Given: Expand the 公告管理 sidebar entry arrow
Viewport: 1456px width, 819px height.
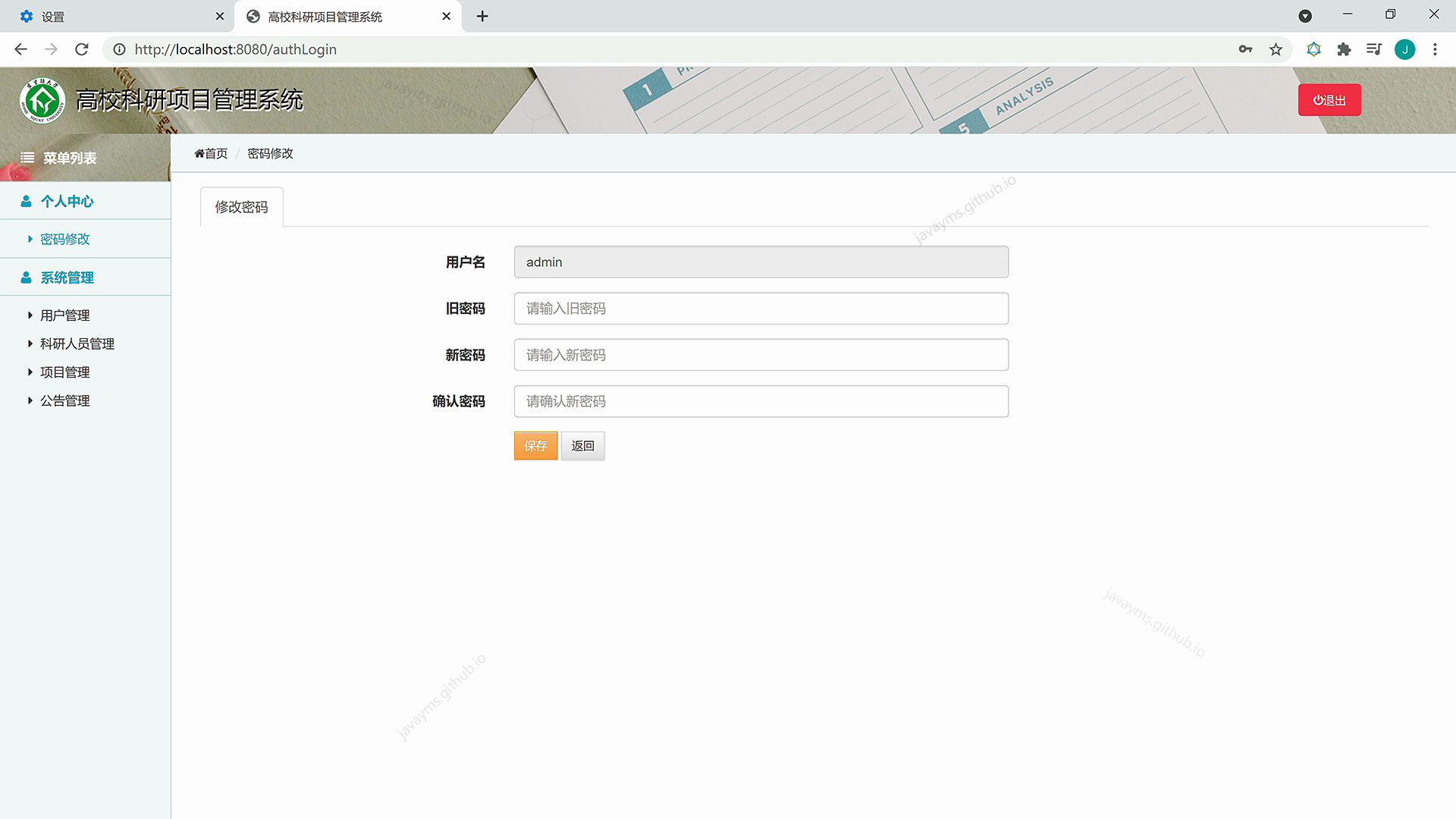Looking at the screenshot, I should click(x=29, y=400).
